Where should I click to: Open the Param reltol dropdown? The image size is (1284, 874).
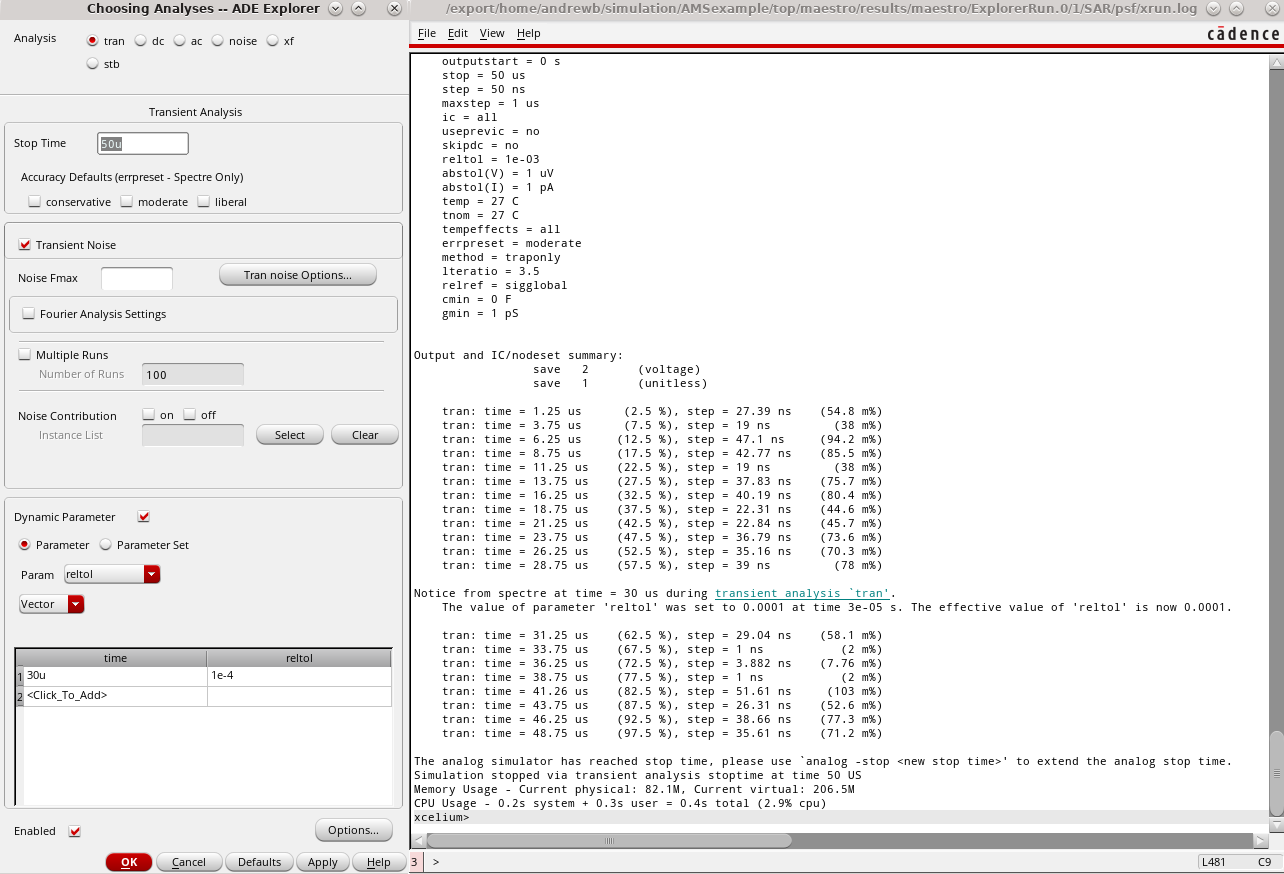(x=111, y=574)
